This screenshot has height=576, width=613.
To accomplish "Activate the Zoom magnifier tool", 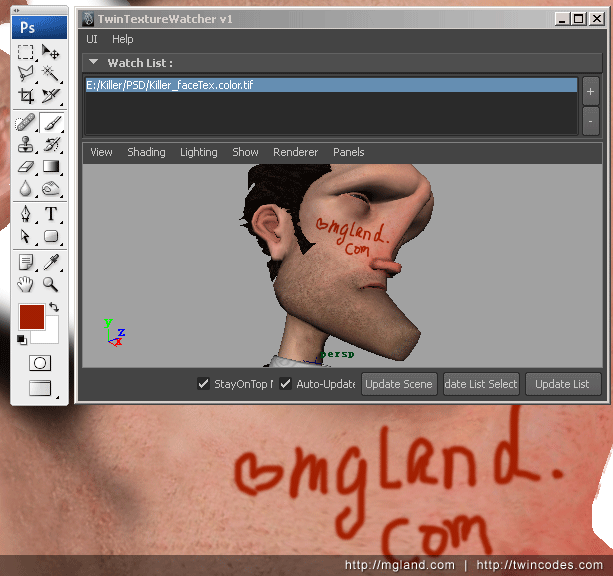I will [51, 284].
